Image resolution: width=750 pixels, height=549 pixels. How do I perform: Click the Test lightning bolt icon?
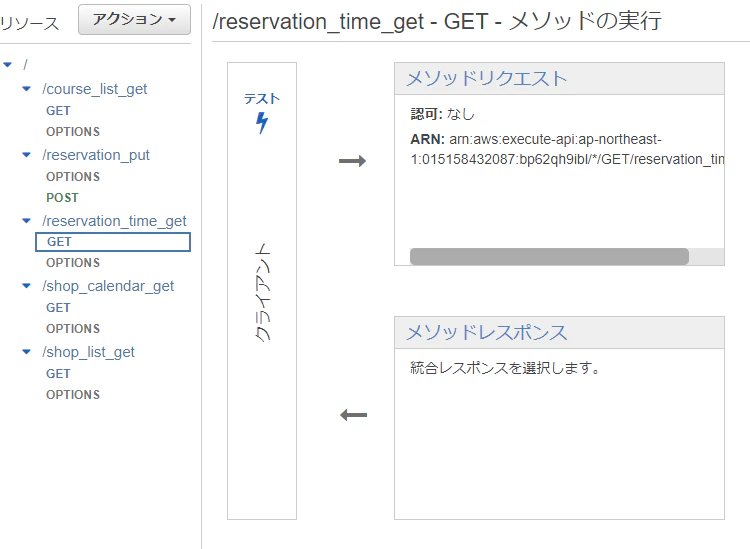pos(262,123)
